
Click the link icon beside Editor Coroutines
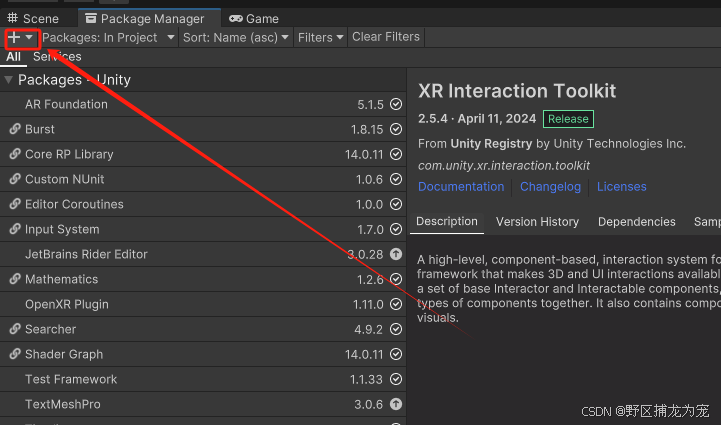[x=15, y=203]
